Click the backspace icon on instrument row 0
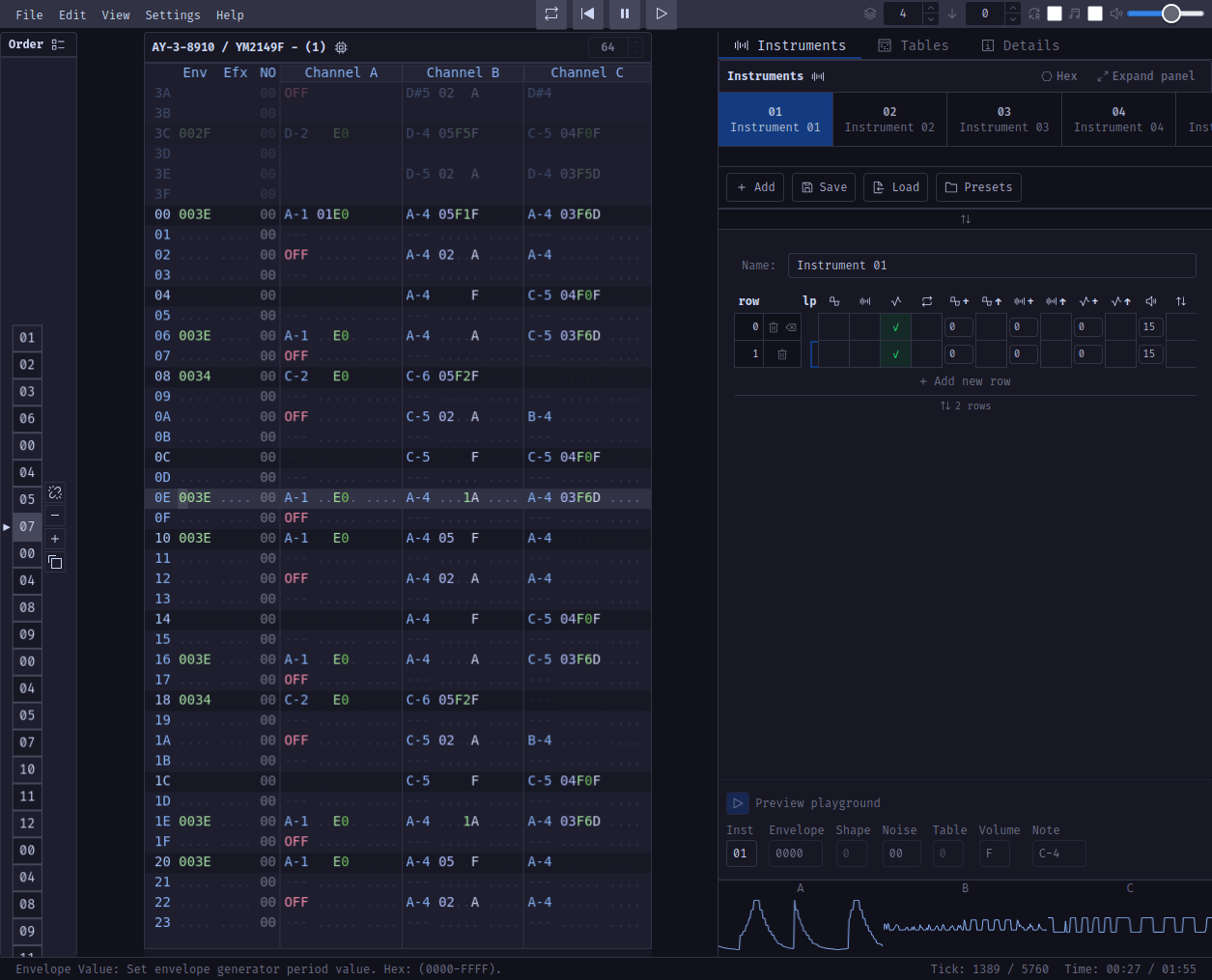Viewport: 1212px width, 980px height. 791,327
